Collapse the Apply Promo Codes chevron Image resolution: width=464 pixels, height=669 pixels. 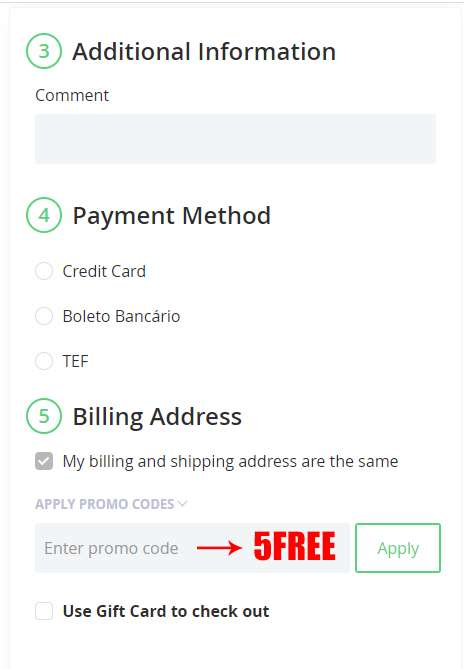pos(183,503)
